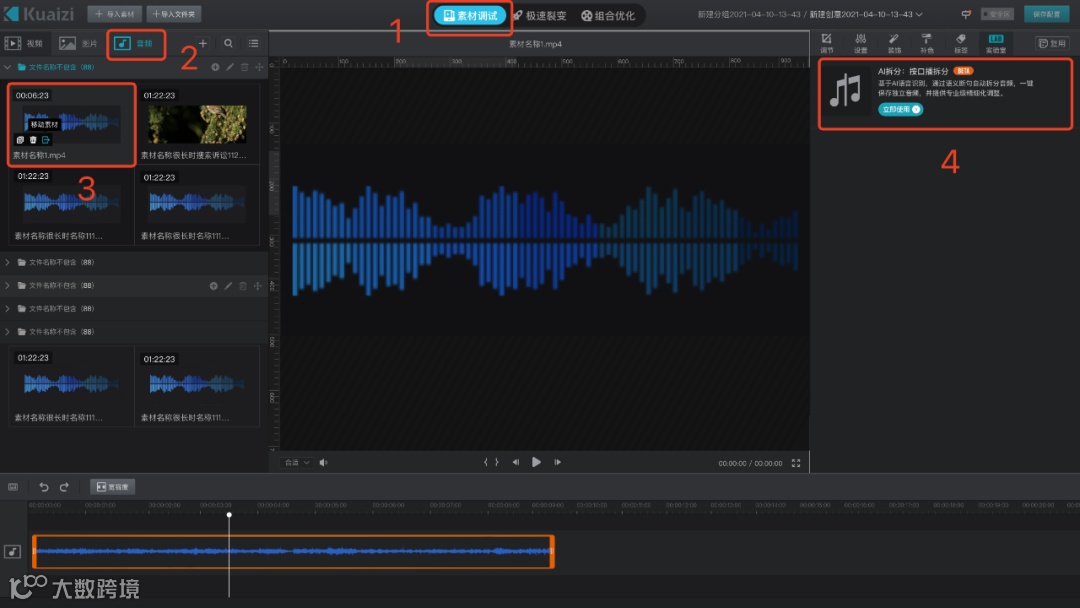The height and width of the screenshot is (608, 1080).
Task: Collapse the first open folder chevron
Action: tap(8, 67)
